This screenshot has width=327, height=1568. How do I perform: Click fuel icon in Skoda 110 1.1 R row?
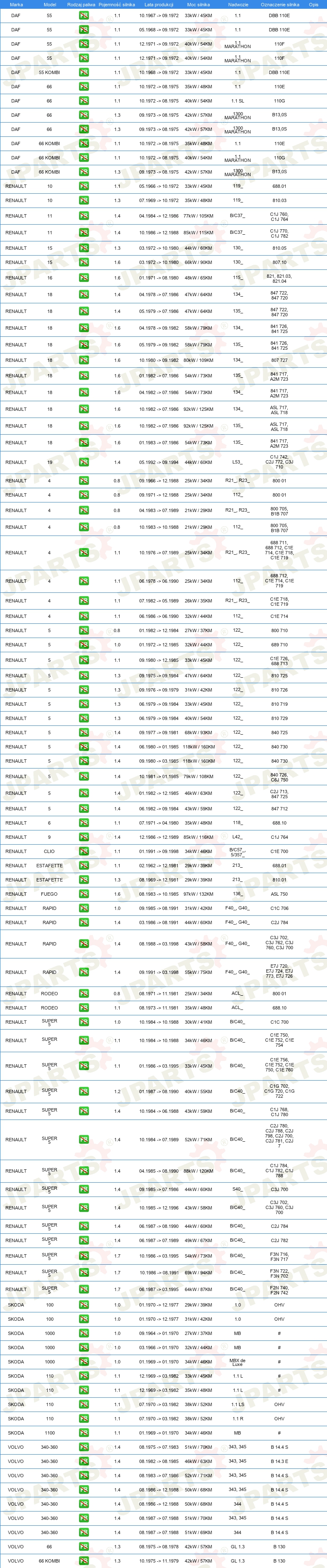point(84,1419)
